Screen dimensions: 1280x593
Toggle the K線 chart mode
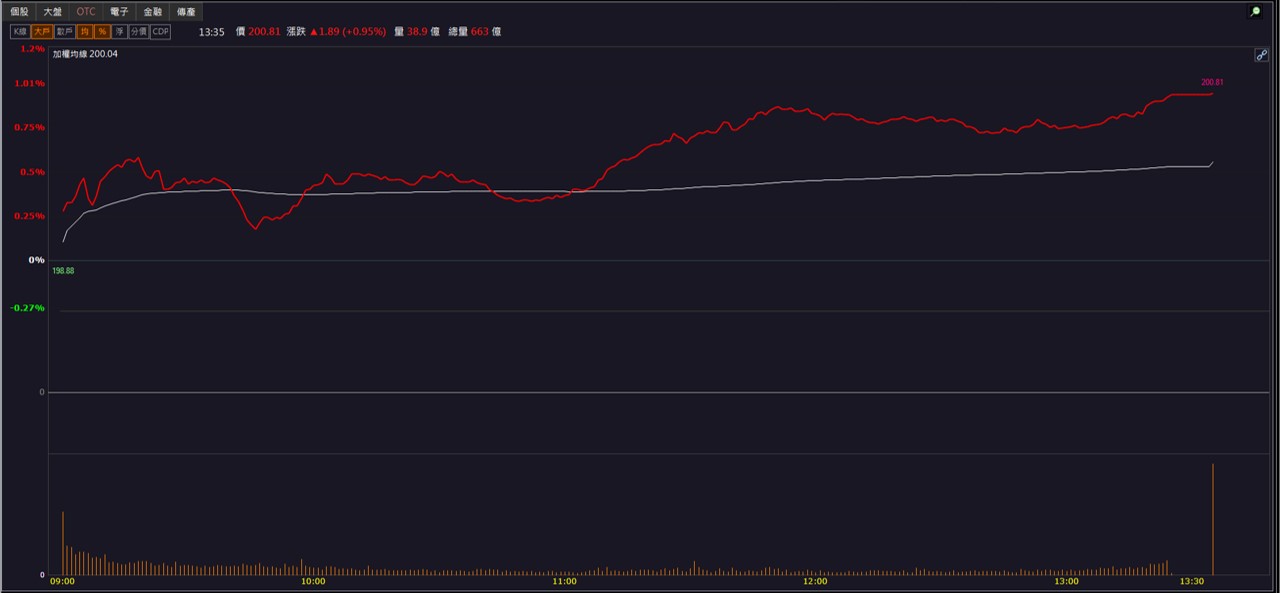[x=19, y=32]
